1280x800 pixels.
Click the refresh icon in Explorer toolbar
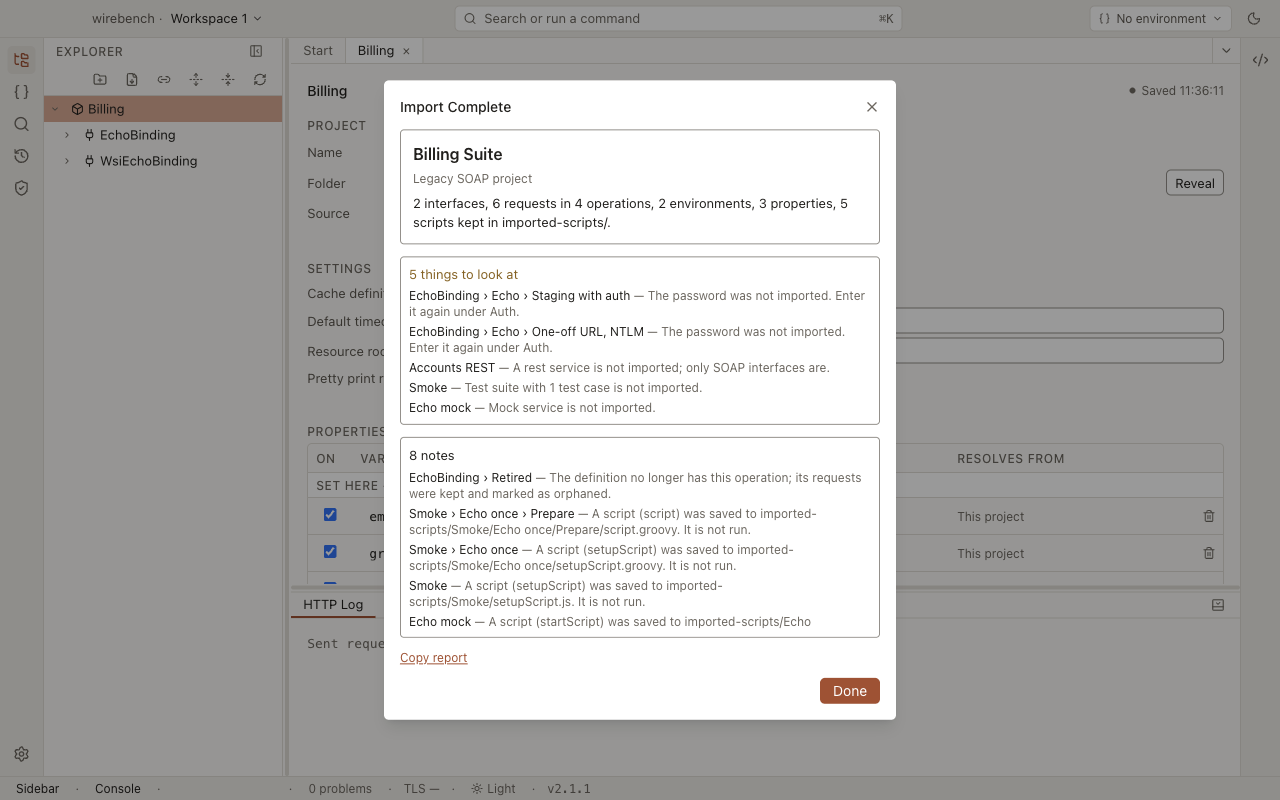pos(260,79)
